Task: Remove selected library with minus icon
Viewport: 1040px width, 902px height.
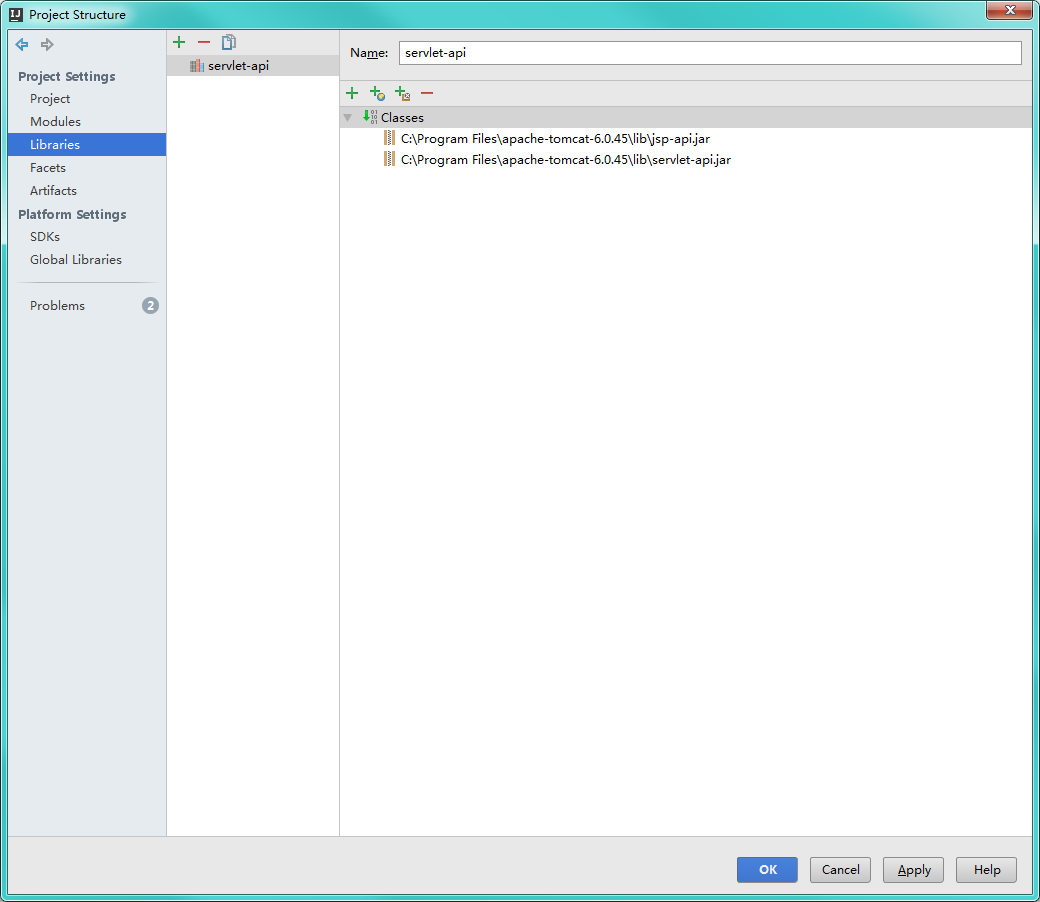Action: (x=204, y=42)
